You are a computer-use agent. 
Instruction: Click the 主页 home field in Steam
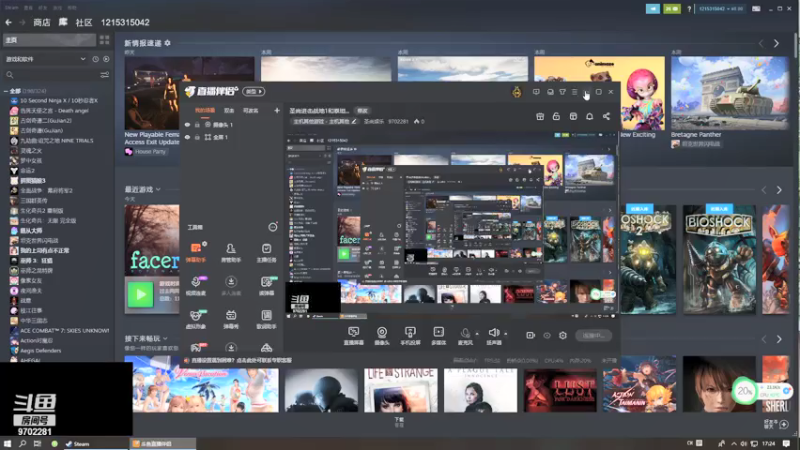(49, 40)
